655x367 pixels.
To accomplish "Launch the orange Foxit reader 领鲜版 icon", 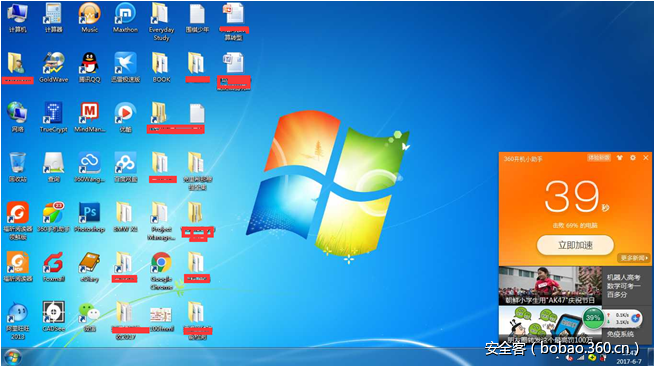I will tap(17, 220).
